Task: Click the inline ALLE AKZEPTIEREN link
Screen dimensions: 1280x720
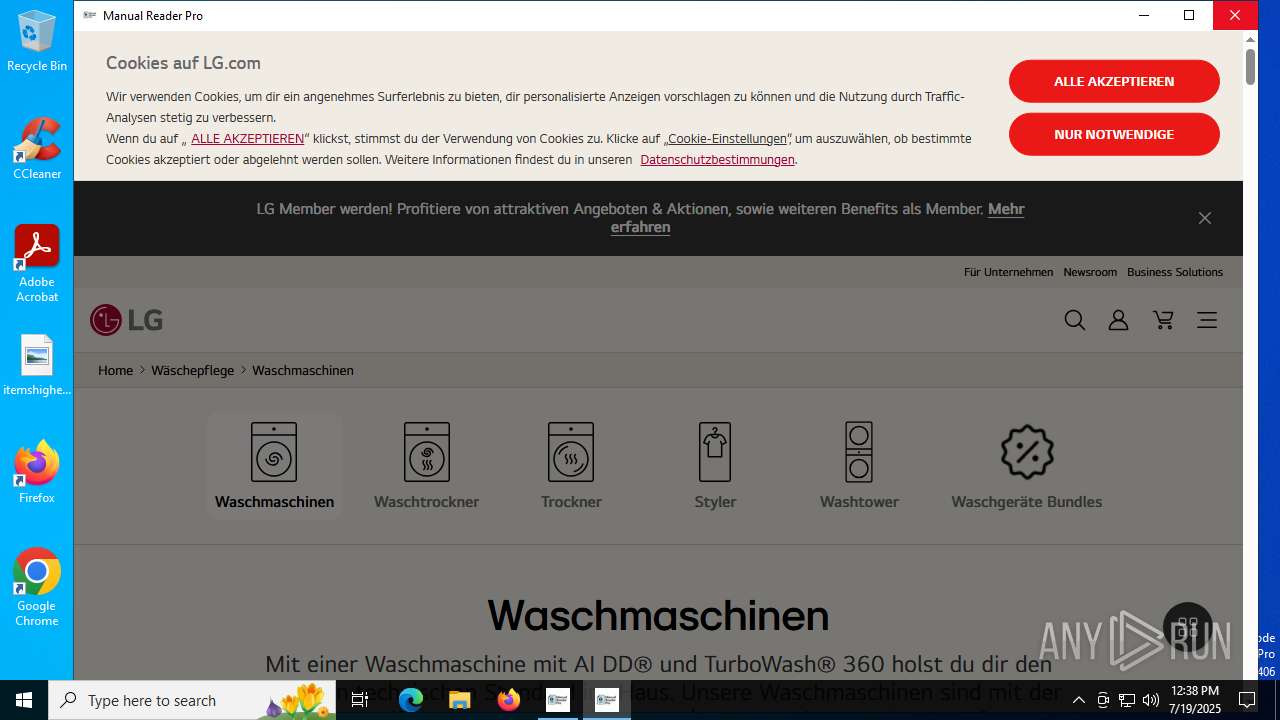Action: tap(247, 139)
